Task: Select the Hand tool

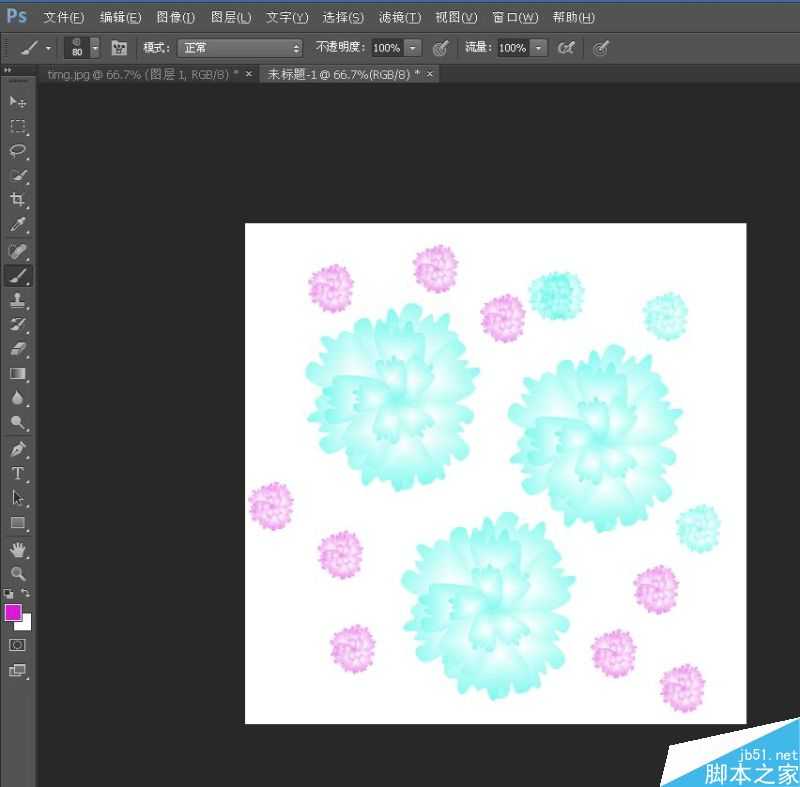Action: tap(18, 549)
